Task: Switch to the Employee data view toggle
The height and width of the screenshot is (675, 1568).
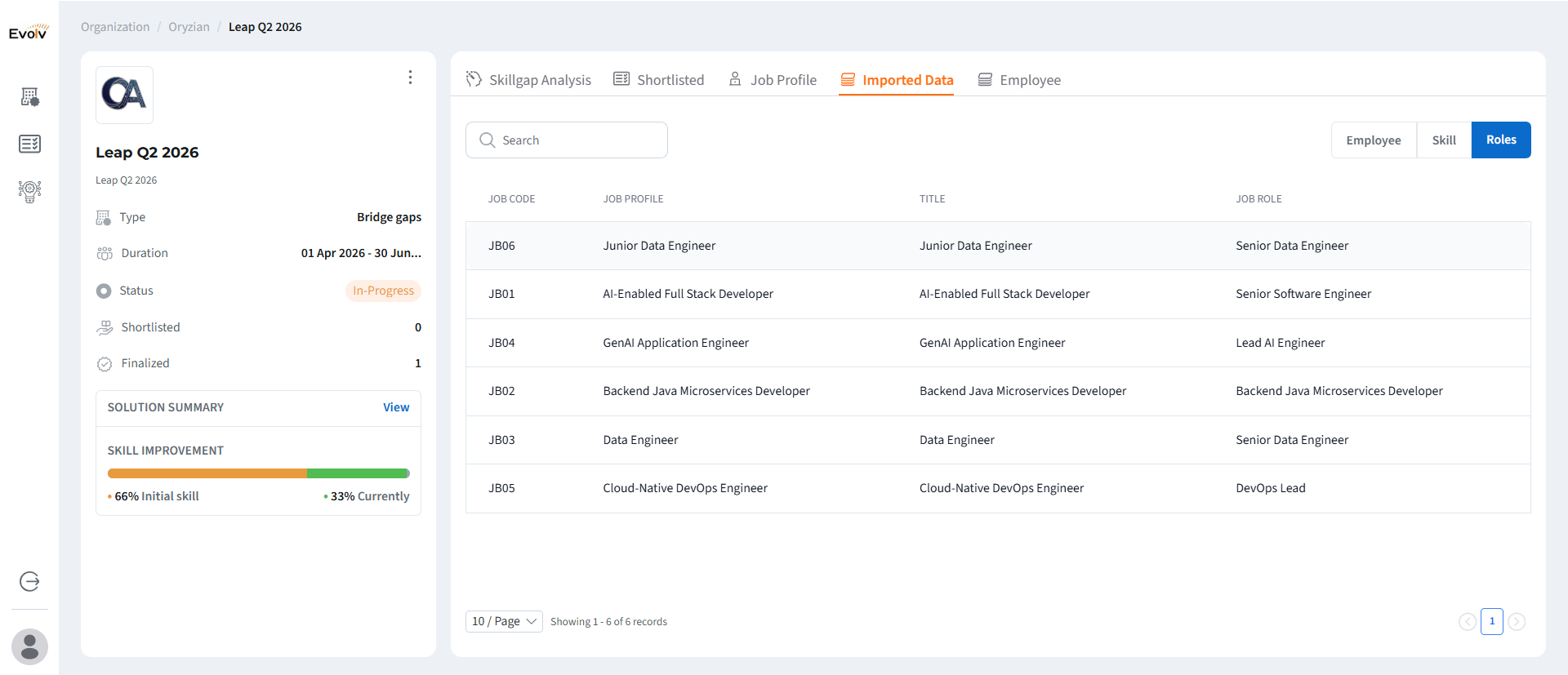Action: click(1373, 140)
